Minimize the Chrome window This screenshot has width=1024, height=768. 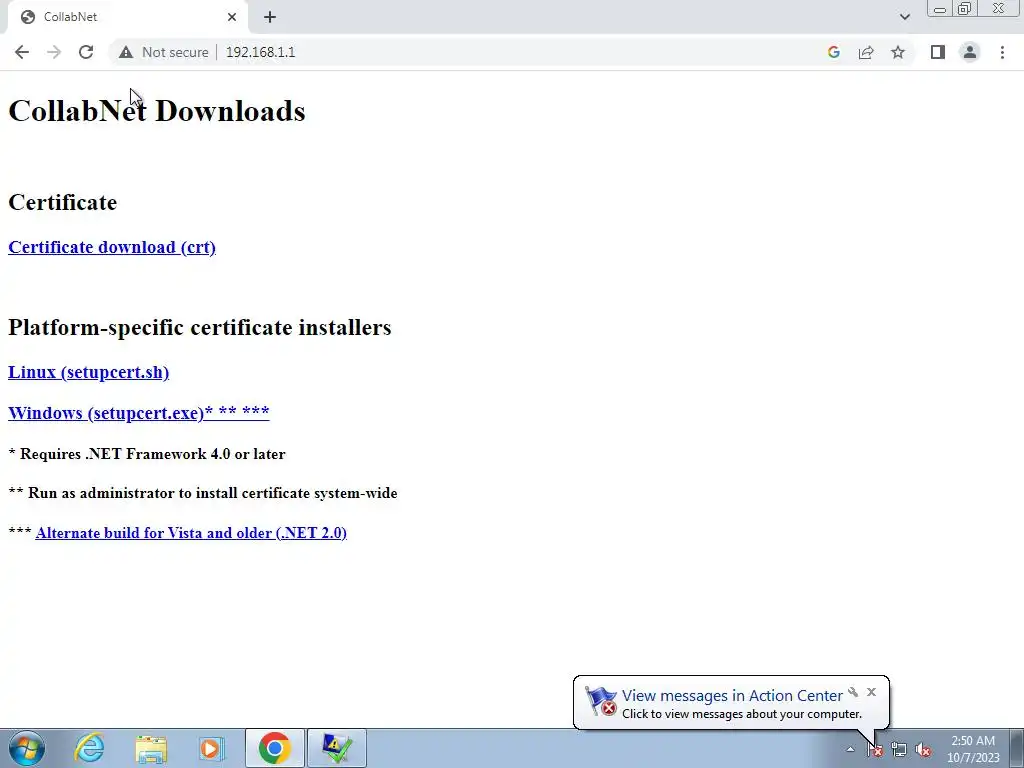click(940, 8)
